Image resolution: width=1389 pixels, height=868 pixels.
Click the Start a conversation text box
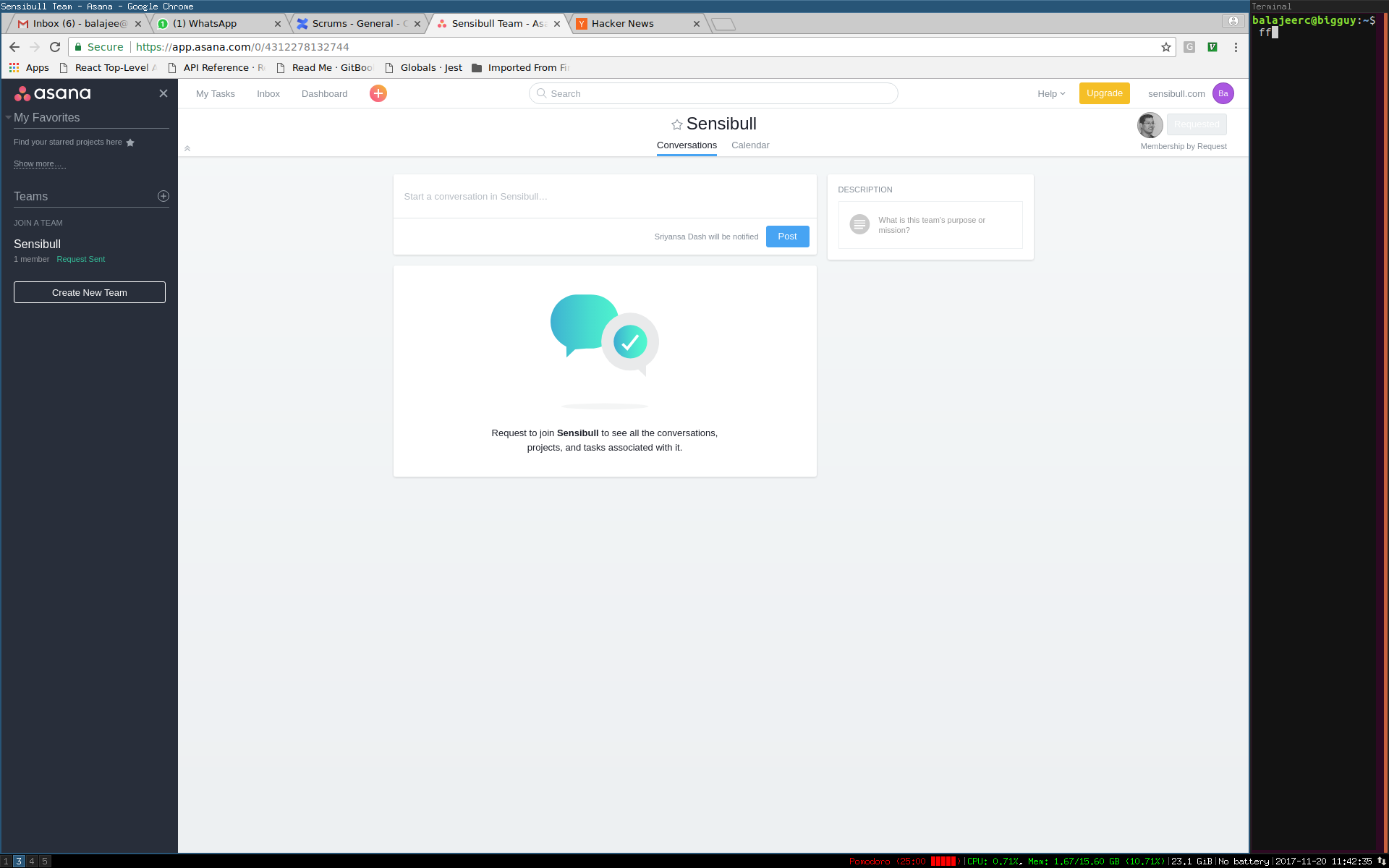[x=605, y=197]
